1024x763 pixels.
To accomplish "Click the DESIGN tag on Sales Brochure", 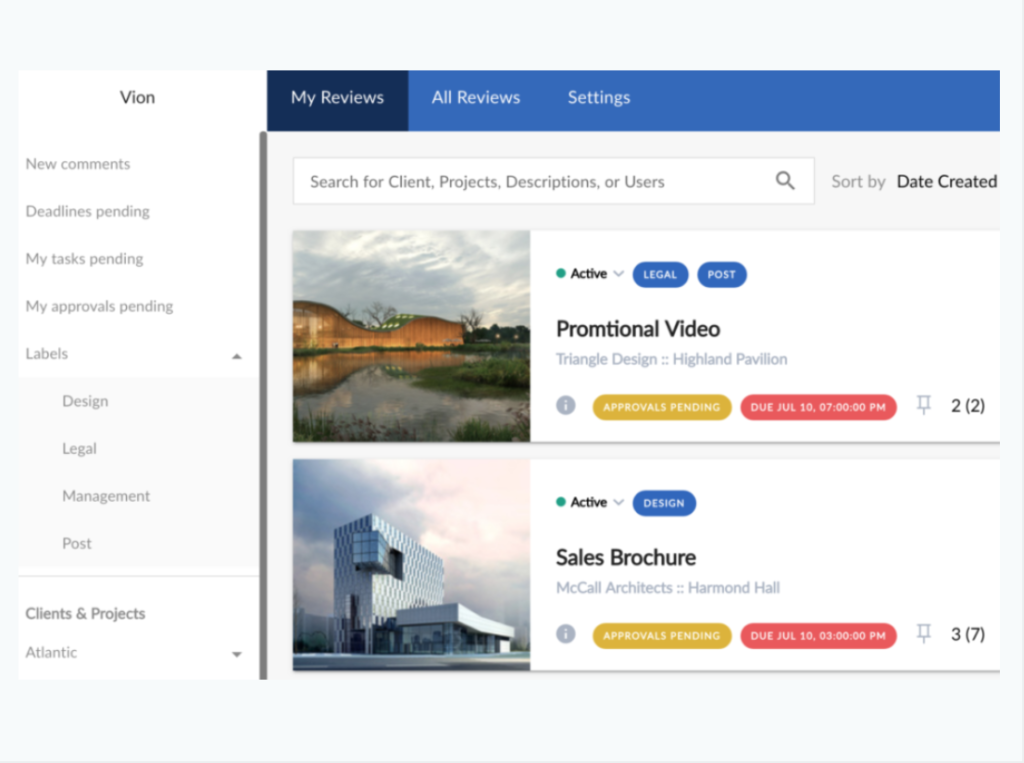I will tap(664, 502).
